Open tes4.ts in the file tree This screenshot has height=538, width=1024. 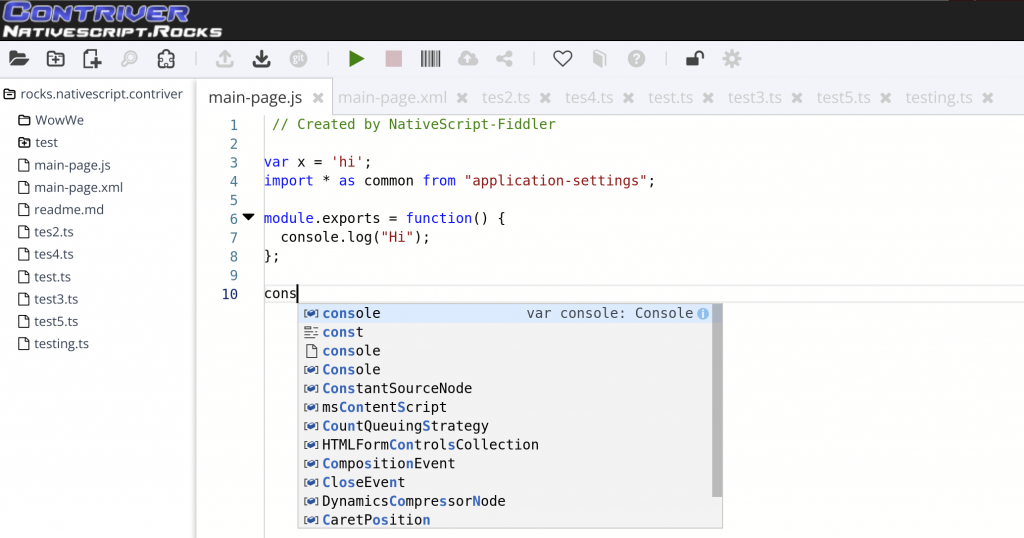tap(46, 254)
